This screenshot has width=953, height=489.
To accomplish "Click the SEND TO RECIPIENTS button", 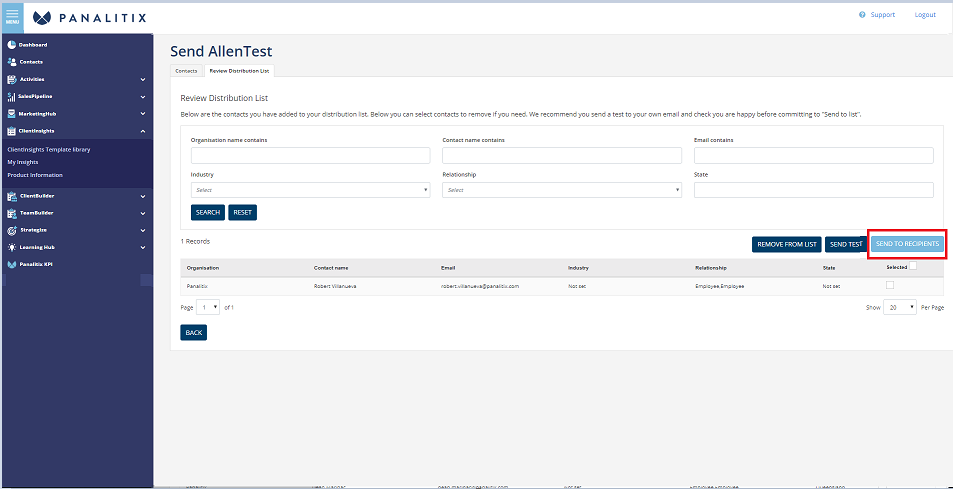I will pos(907,244).
